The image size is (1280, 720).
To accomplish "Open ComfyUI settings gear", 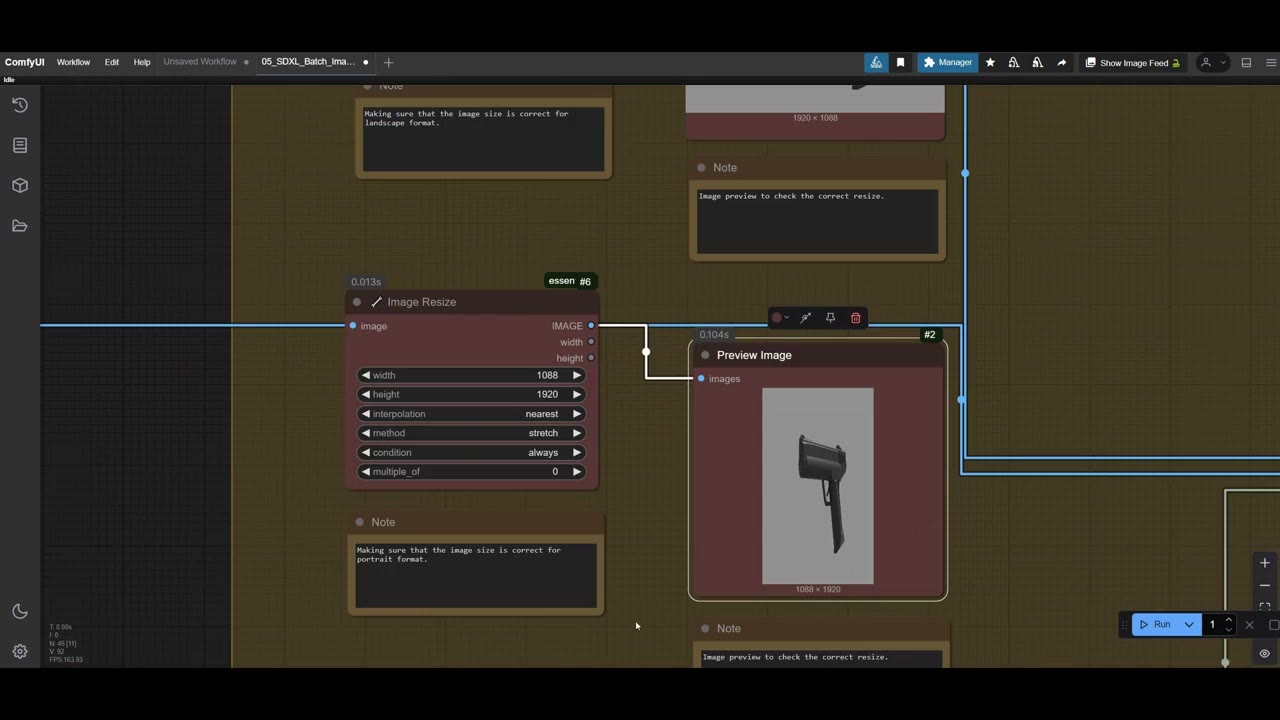I will coord(20,651).
